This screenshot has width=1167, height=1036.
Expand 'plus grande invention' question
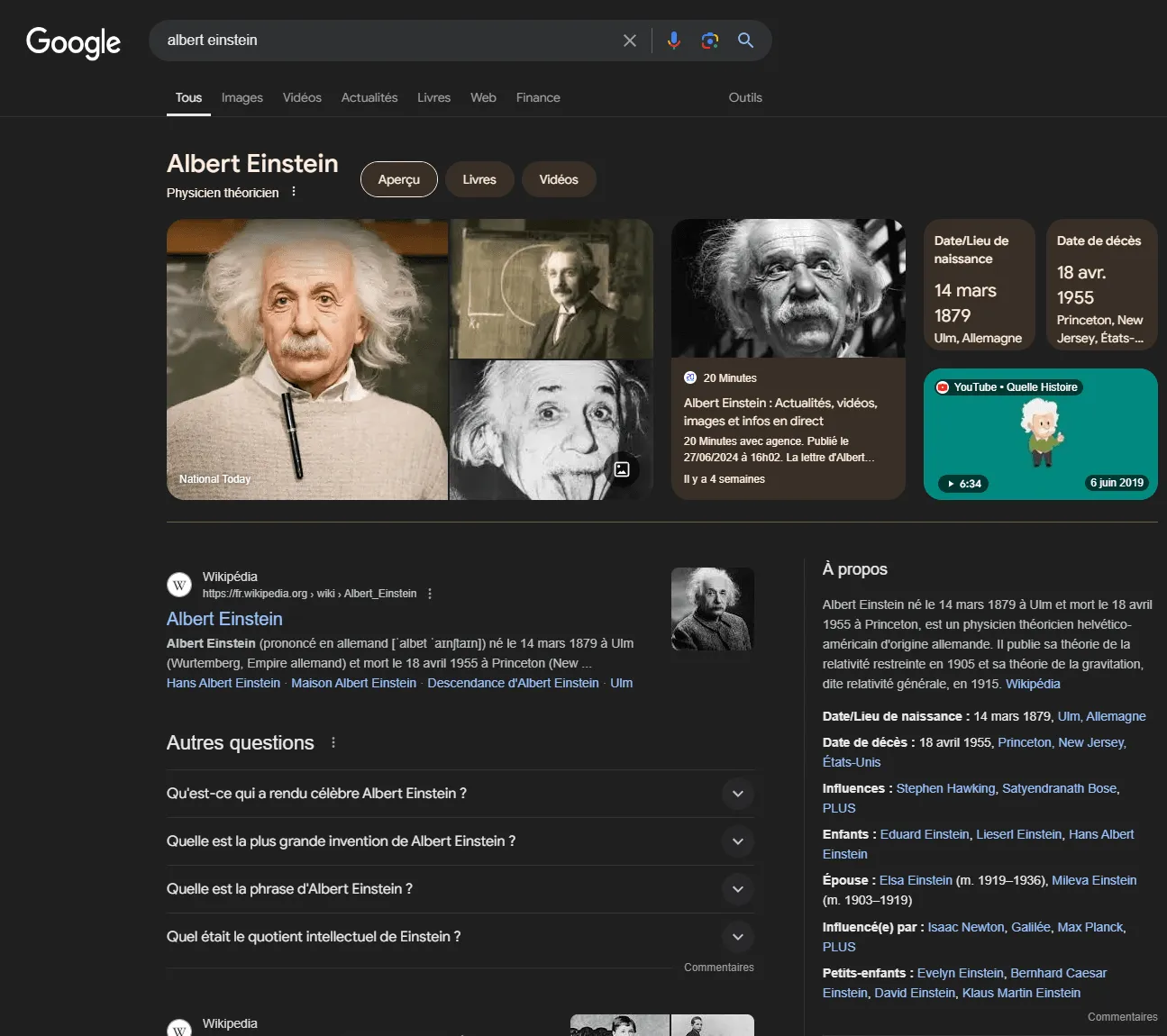(x=460, y=841)
